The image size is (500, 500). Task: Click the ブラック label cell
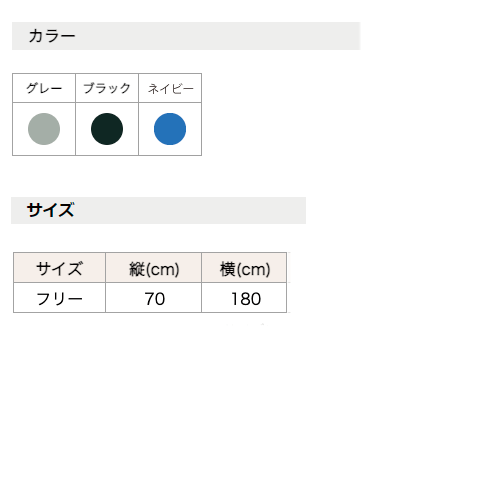[x=107, y=88]
